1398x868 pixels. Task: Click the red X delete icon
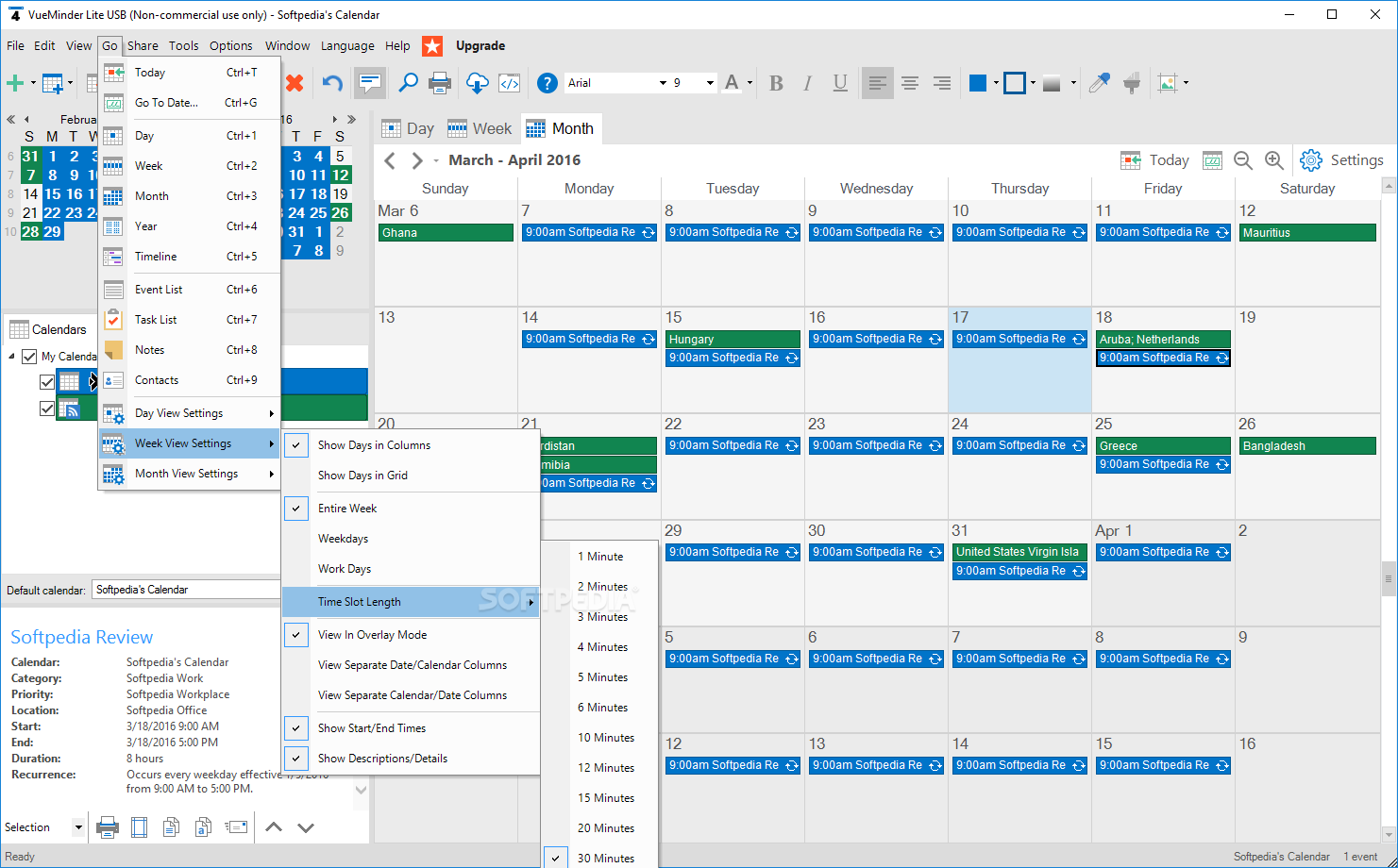pyautogui.click(x=295, y=83)
